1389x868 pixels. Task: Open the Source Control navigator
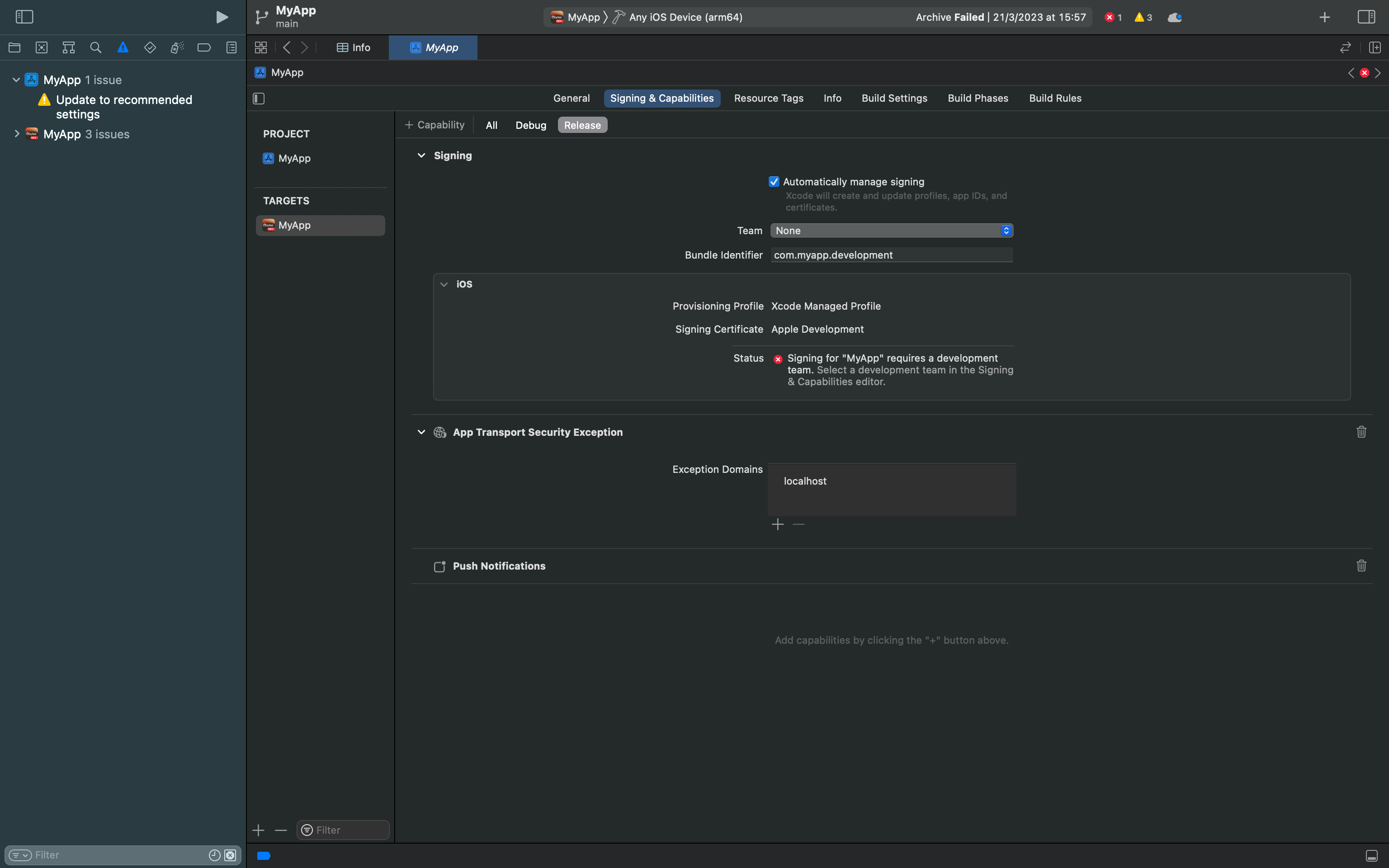click(x=41, y=47)
